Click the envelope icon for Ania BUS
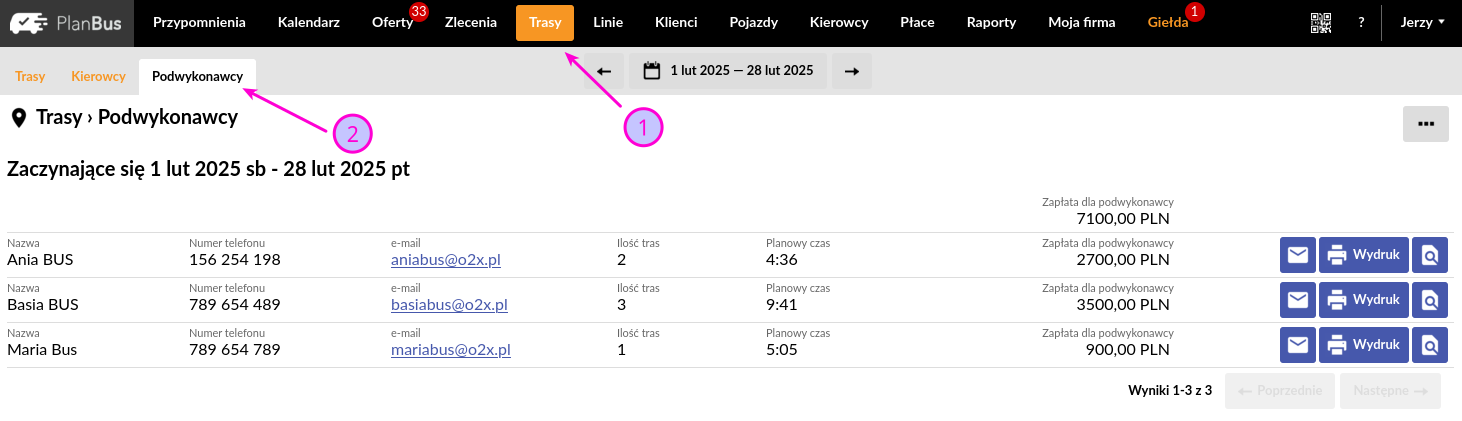 click(1298, 255)
